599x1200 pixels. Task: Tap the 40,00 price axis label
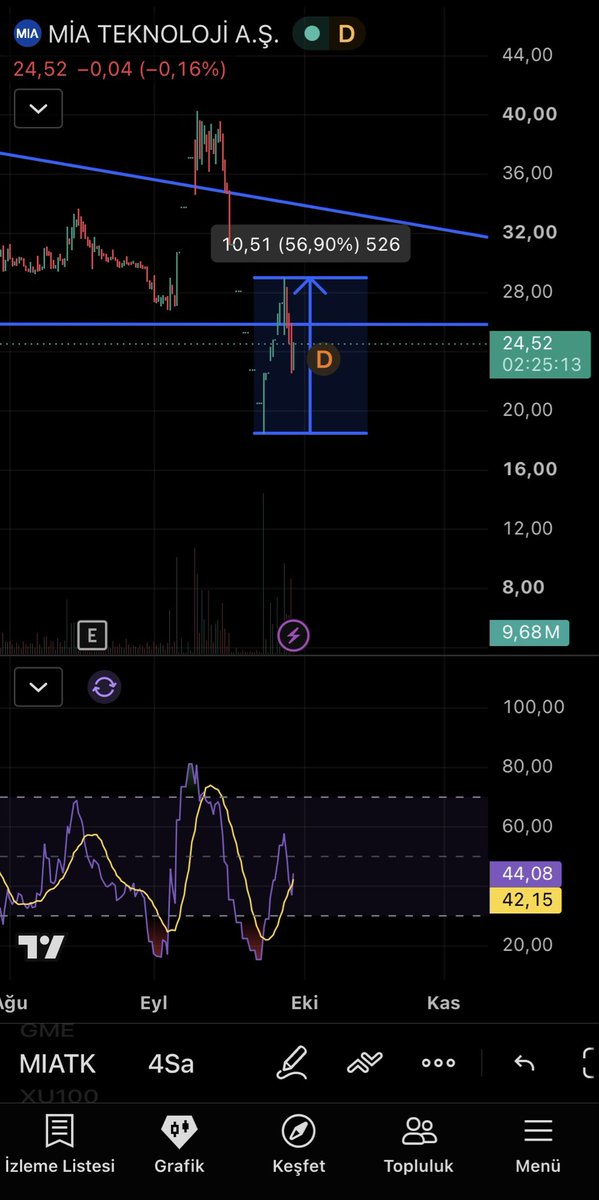pyautogui.click(x=529, y=114)
